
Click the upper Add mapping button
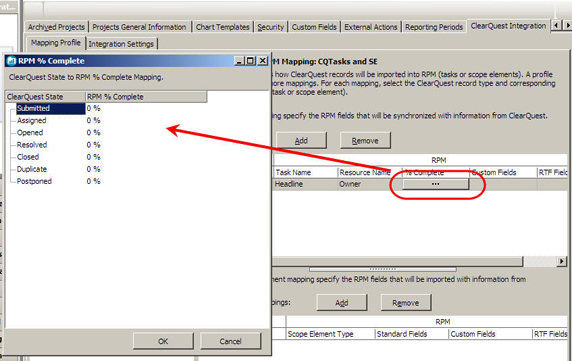pos(301,140)
